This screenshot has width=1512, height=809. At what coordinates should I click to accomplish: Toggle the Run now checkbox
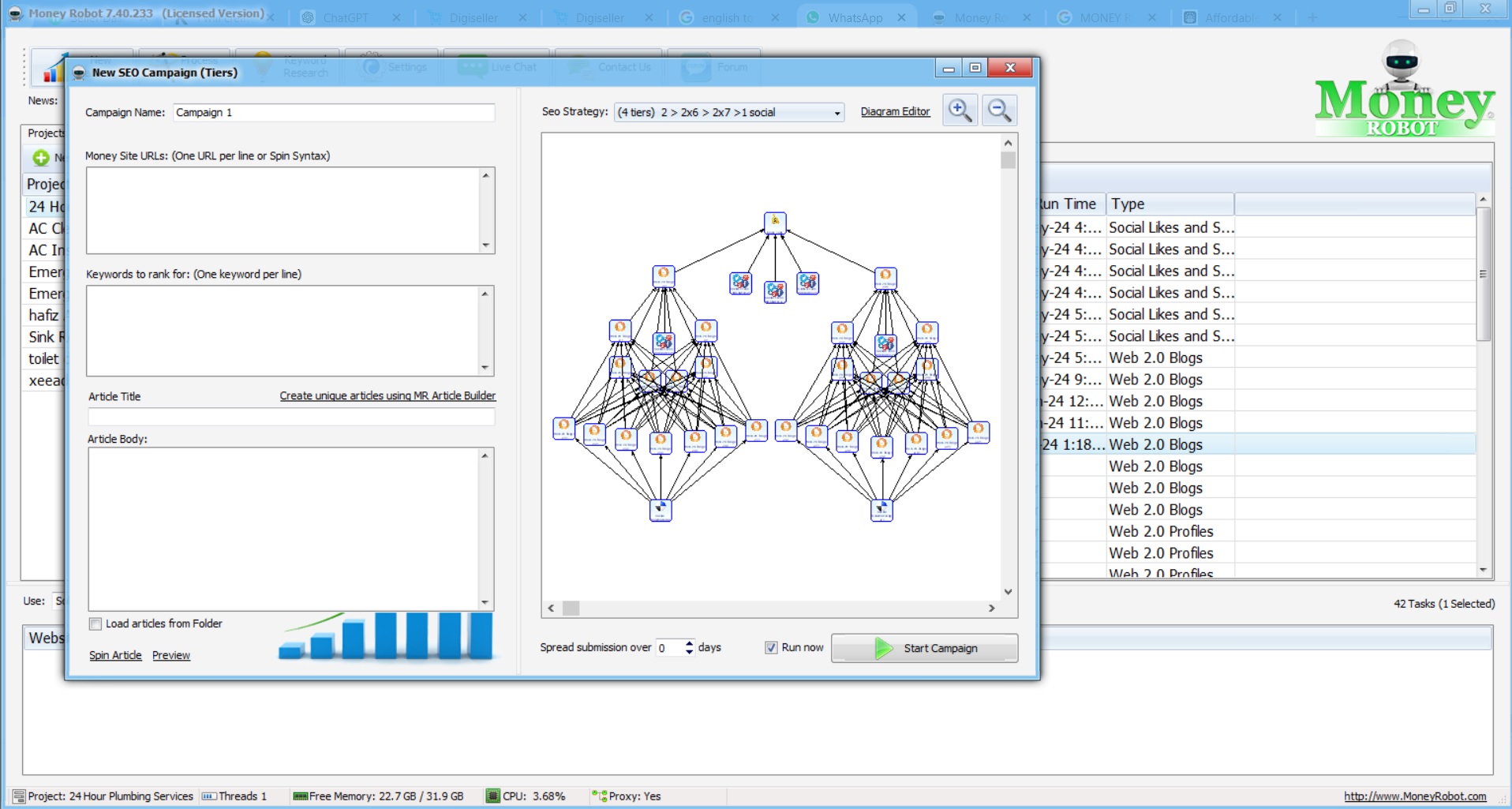coord(771,647)
